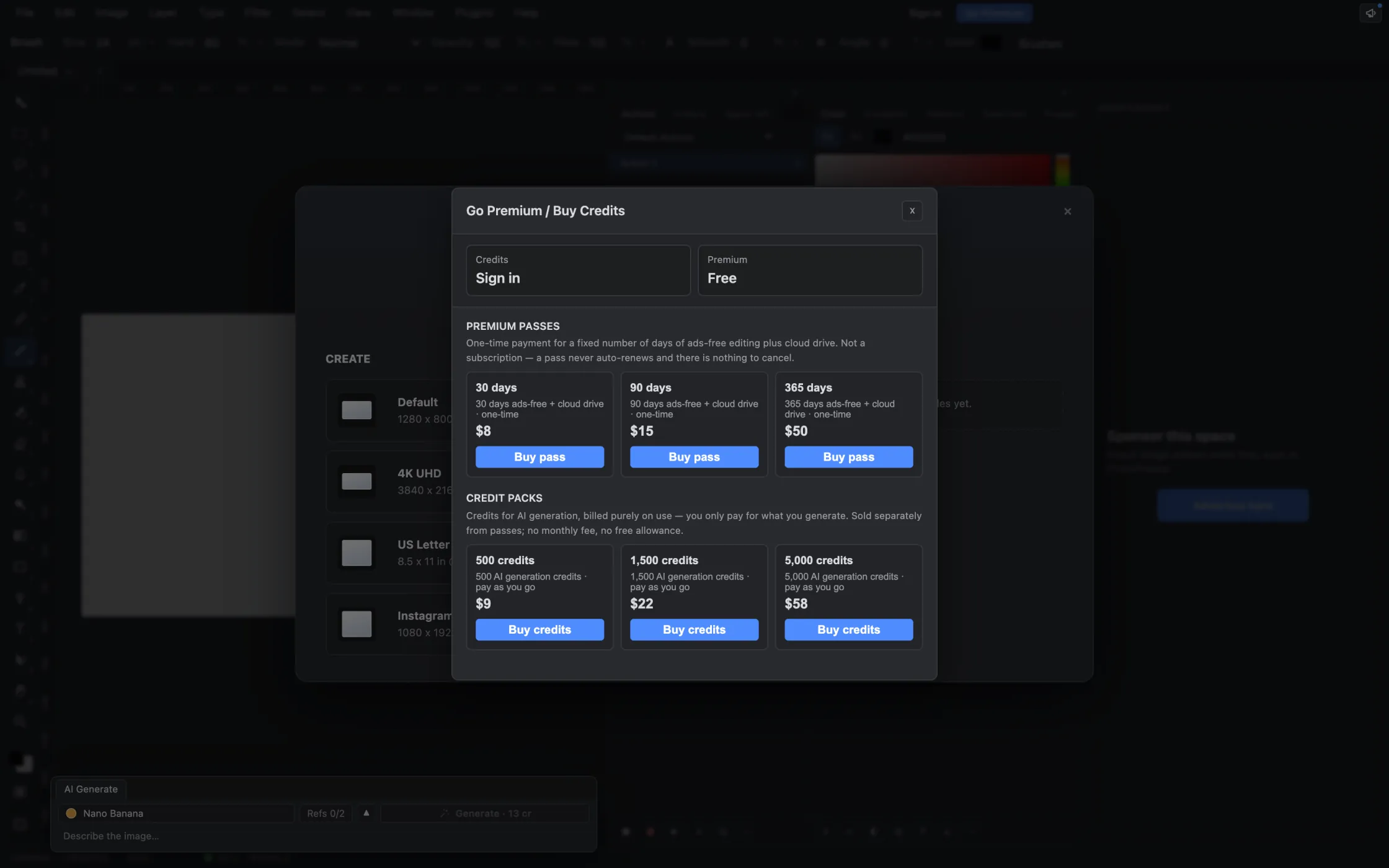Choose the Instagram canvas preset
Viewport: 1389px width, 868px height.
(389, 624)
